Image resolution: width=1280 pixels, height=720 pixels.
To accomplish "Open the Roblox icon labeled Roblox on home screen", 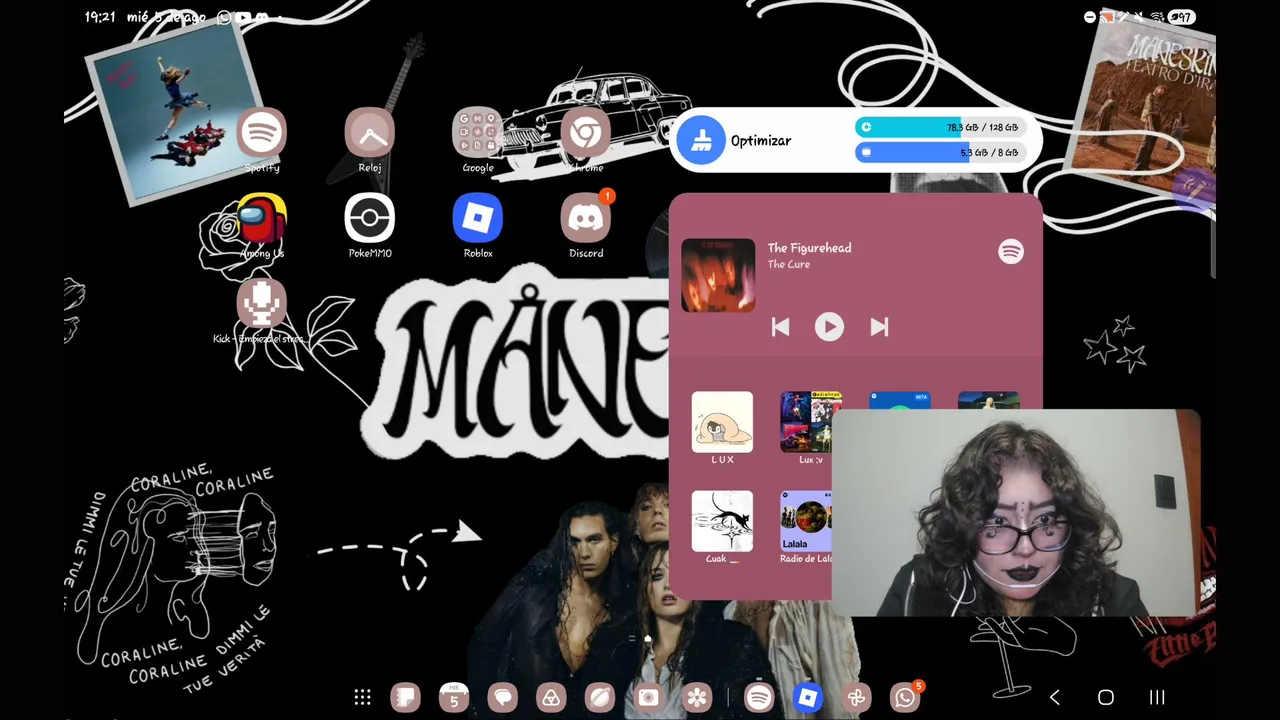I will tap(478, 218).
